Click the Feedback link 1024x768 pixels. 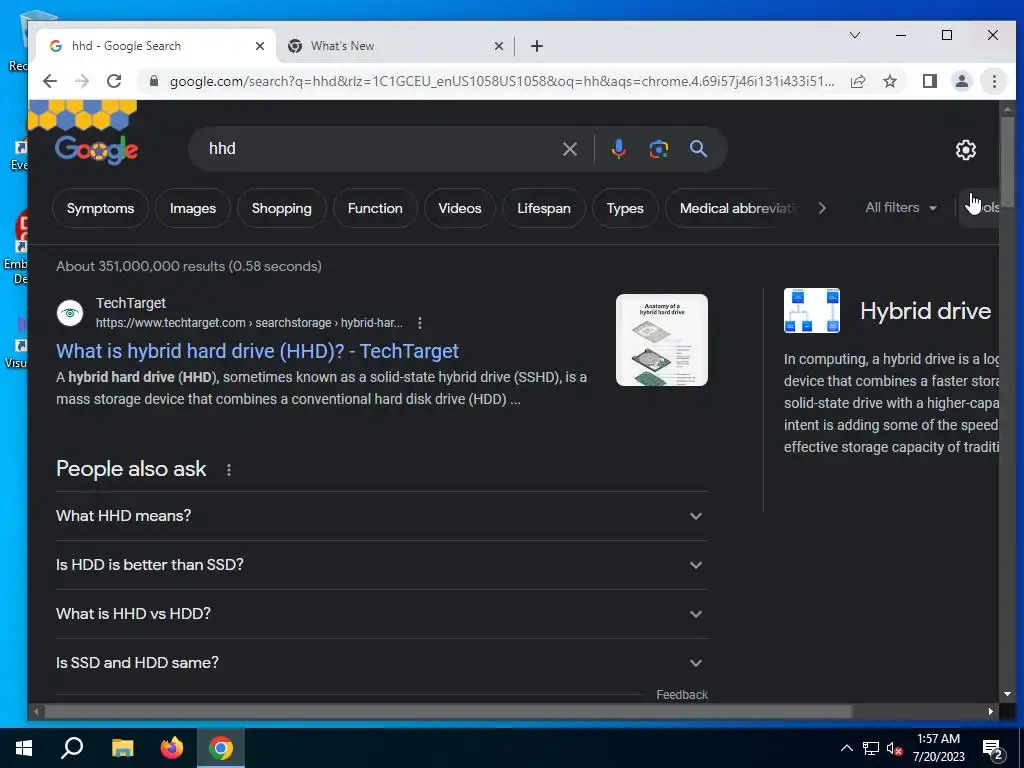pyautogui.click(x=682, y=695)
